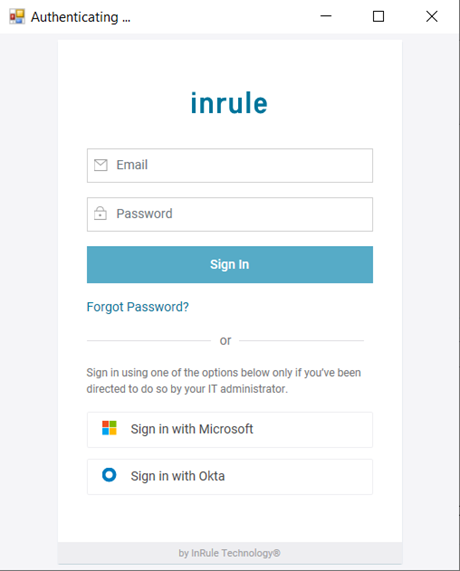The image size is (460, 571).
Task: Click the by InRule Technology footer text
Action: [229, 553]
